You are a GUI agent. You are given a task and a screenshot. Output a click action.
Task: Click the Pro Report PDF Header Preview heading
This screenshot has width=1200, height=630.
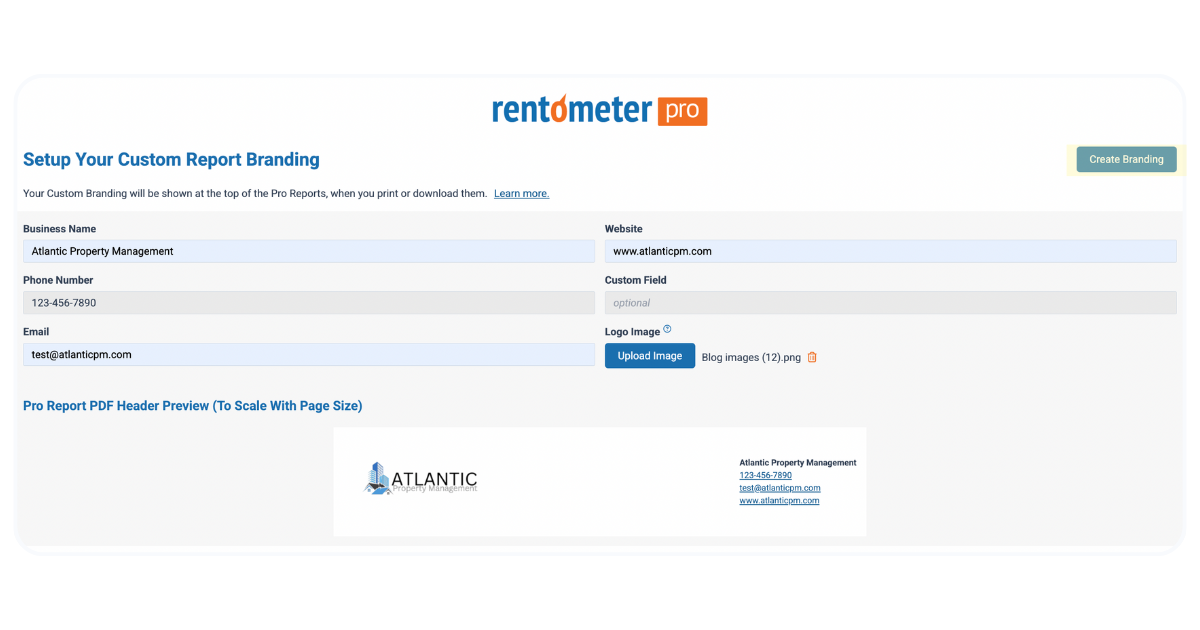pyautogui.click(x=192, y=406)
